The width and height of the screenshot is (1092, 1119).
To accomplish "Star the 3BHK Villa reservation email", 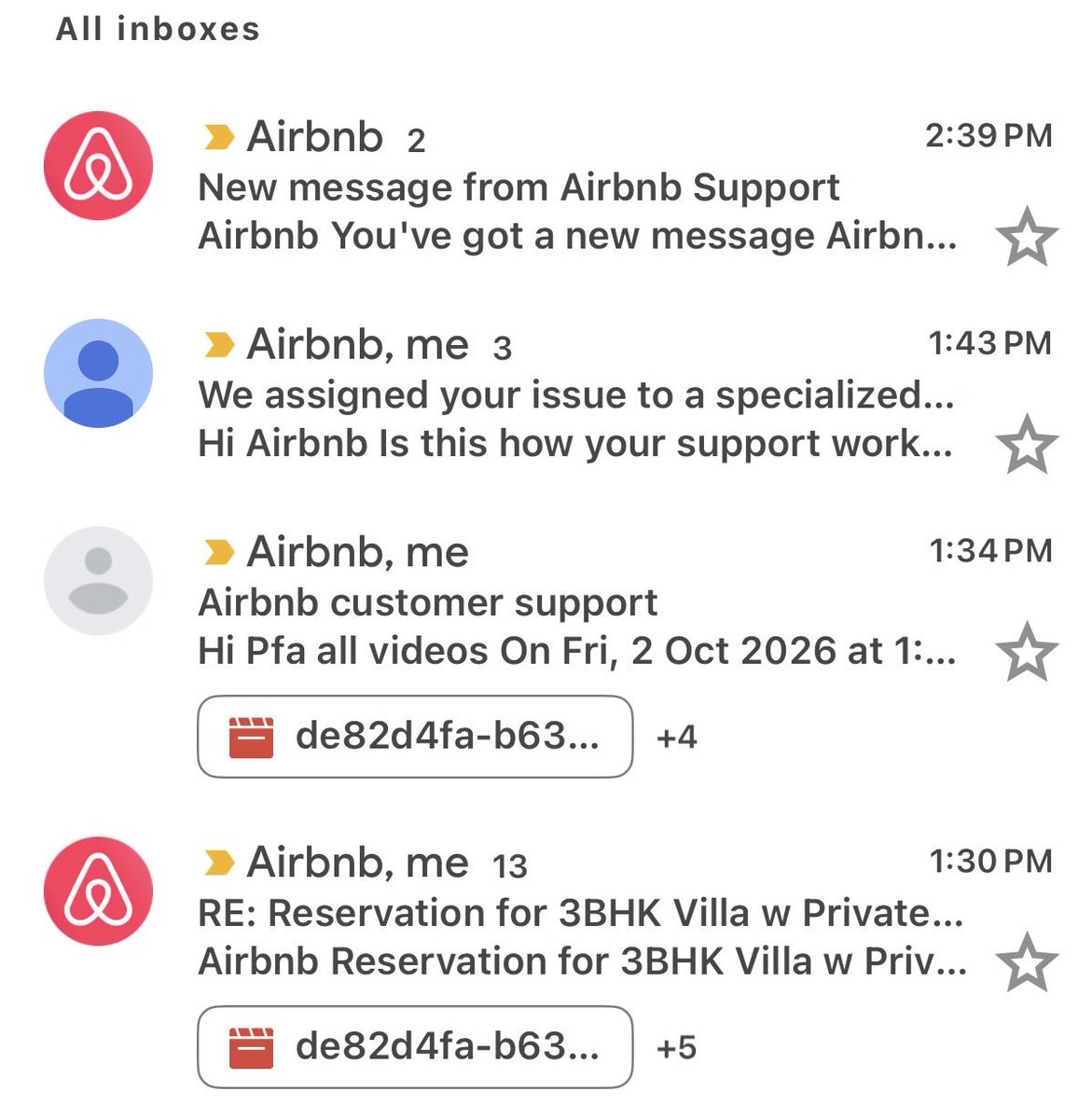I will [x=1027, y=963].
